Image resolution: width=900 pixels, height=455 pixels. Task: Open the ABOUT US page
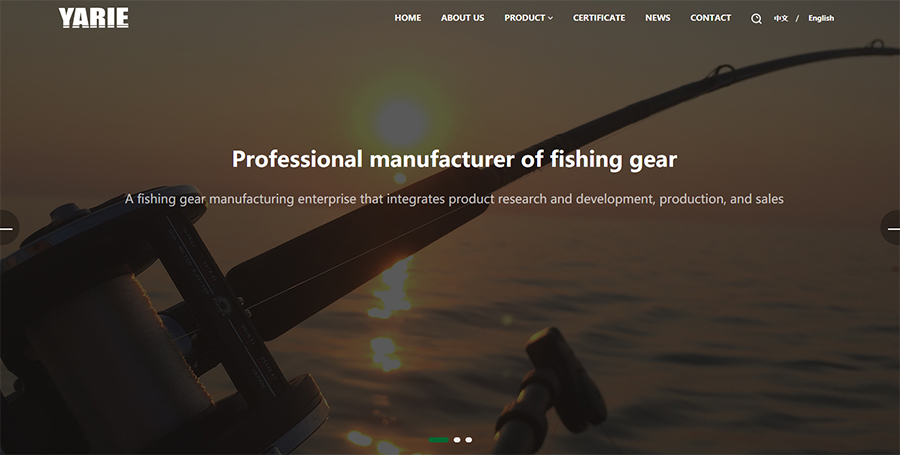(463, 18)
